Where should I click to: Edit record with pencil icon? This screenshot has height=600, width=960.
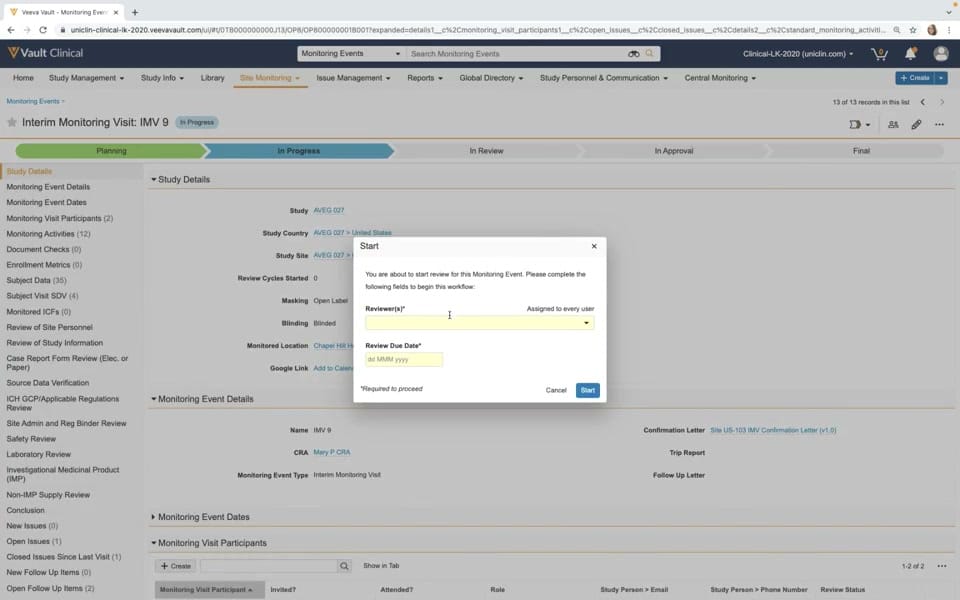point(917,124)
